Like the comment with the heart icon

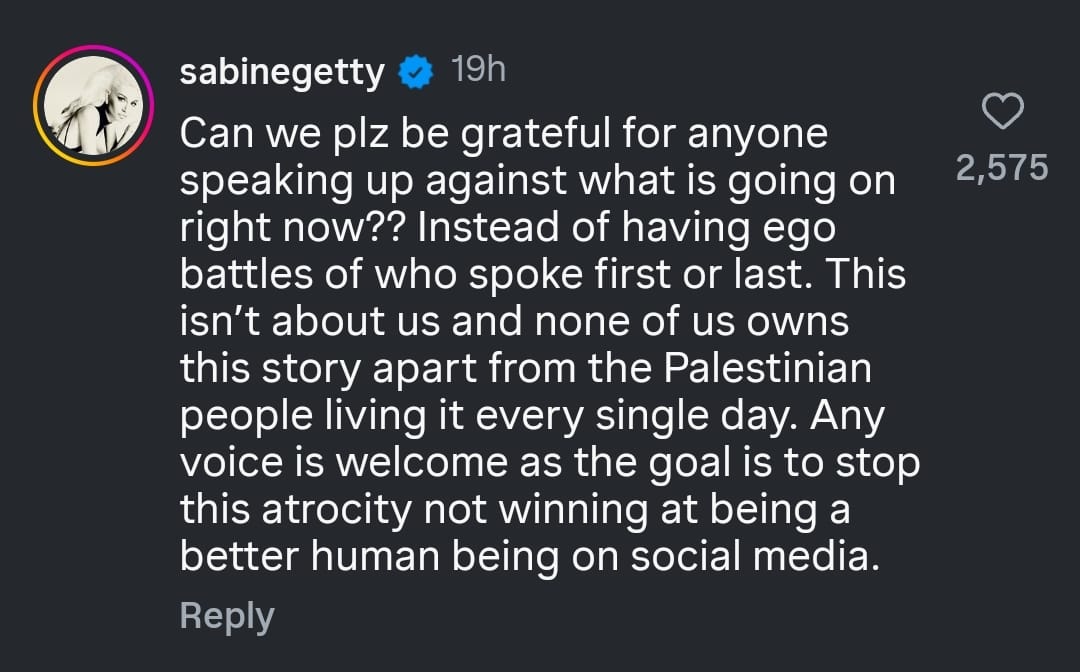tap(1003, 112)
